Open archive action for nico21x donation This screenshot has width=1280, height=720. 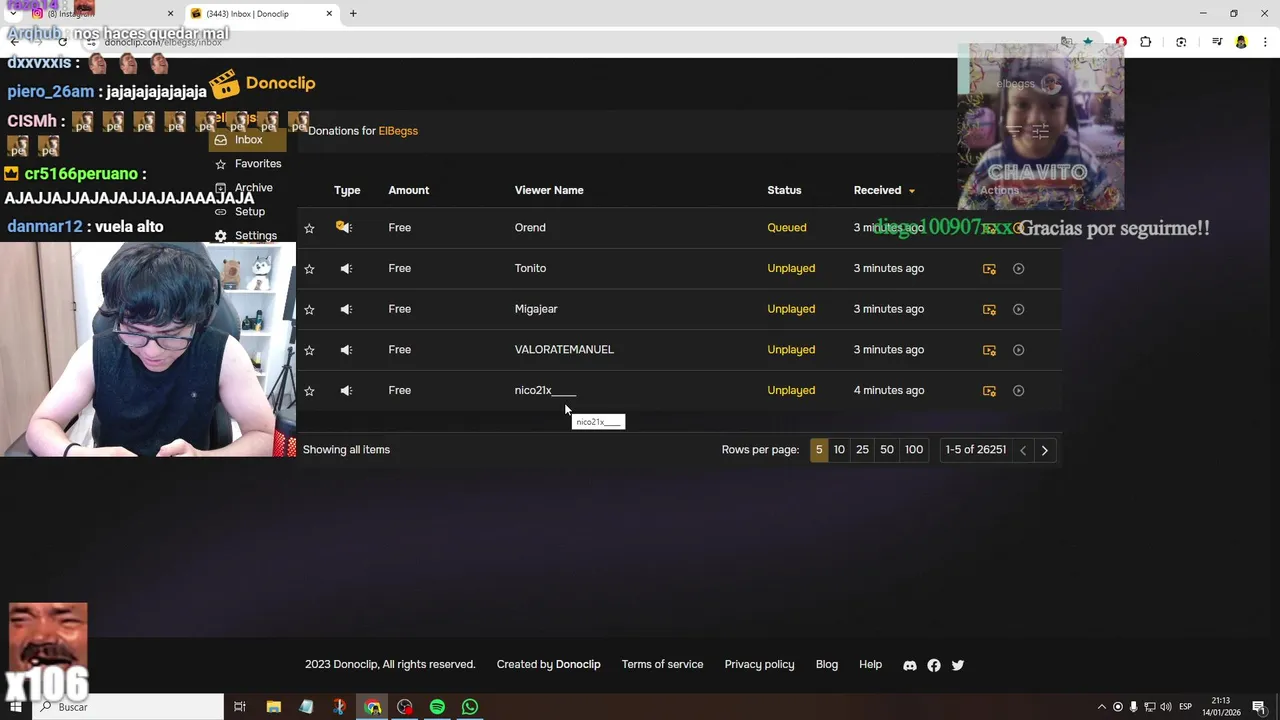[x=989, y=391]
